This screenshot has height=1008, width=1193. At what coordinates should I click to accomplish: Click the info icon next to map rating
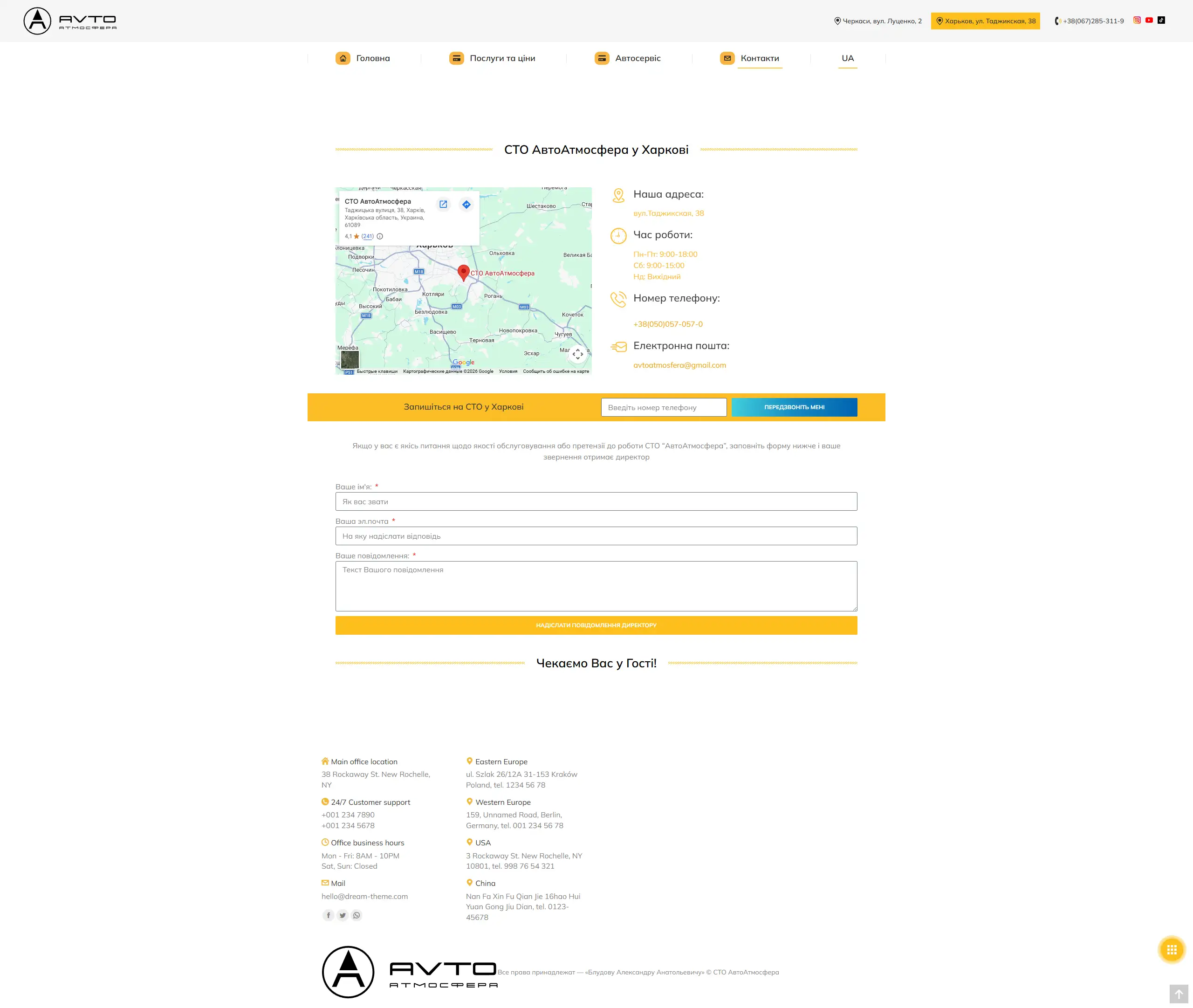point(380,236)
